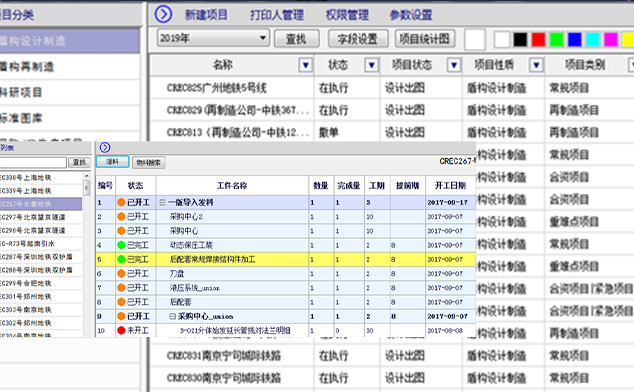Image resolution: width=634 pixels, height=392 pixels.
Task: Click the 刀盘 work-item name cell
Action: point(232,273)
